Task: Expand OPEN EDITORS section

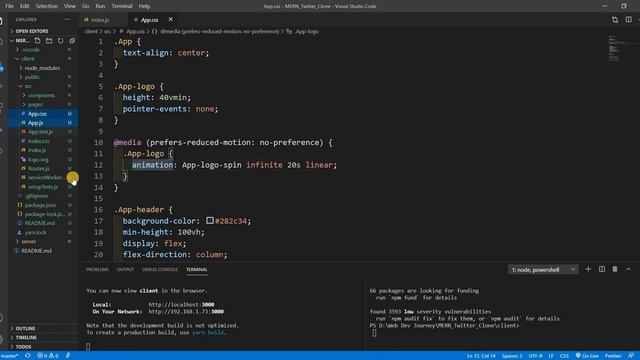Action: click(x=31, y=31)
